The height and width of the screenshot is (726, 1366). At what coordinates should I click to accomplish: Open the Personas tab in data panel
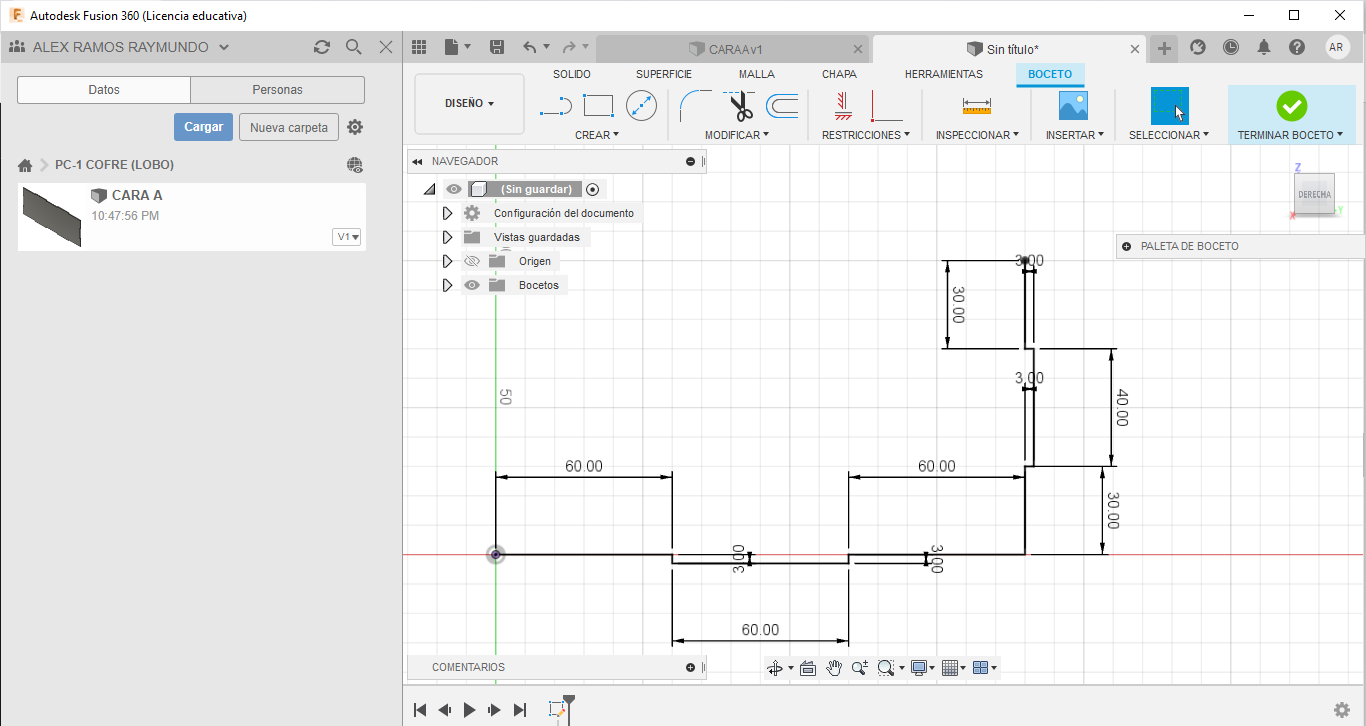point(277,90)
